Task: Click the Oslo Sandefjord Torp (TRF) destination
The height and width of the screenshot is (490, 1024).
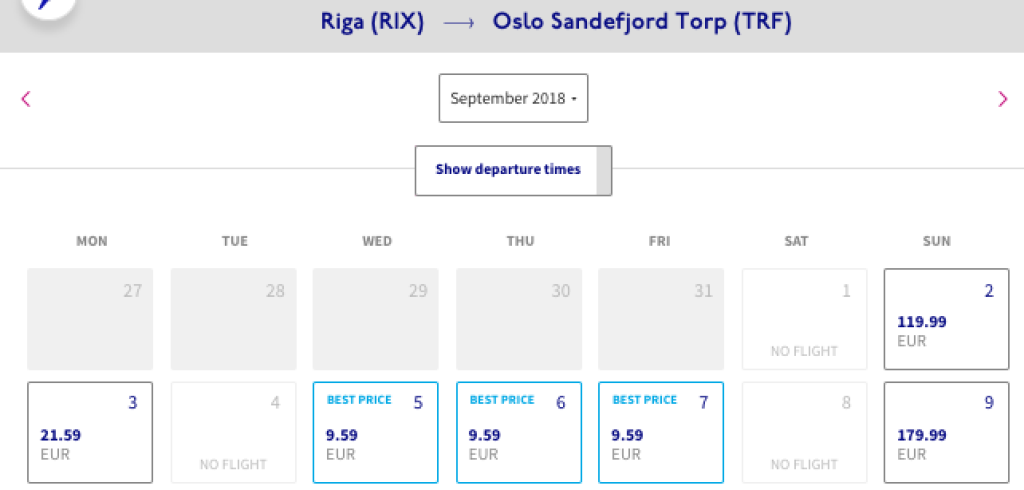Action: click(x=642, y=23)
